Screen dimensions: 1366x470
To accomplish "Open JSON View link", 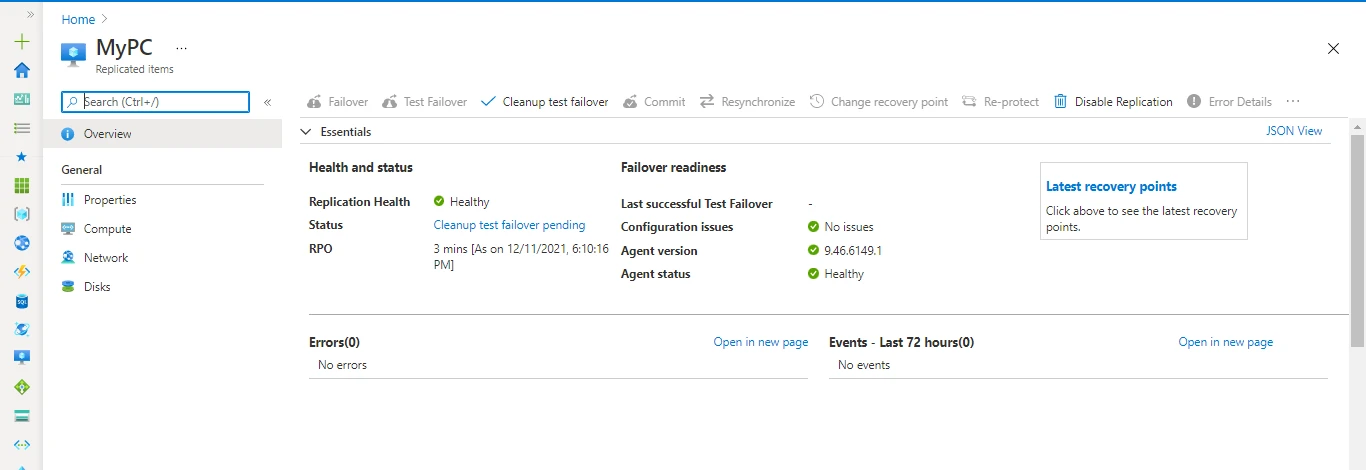I will point(1294,131).
